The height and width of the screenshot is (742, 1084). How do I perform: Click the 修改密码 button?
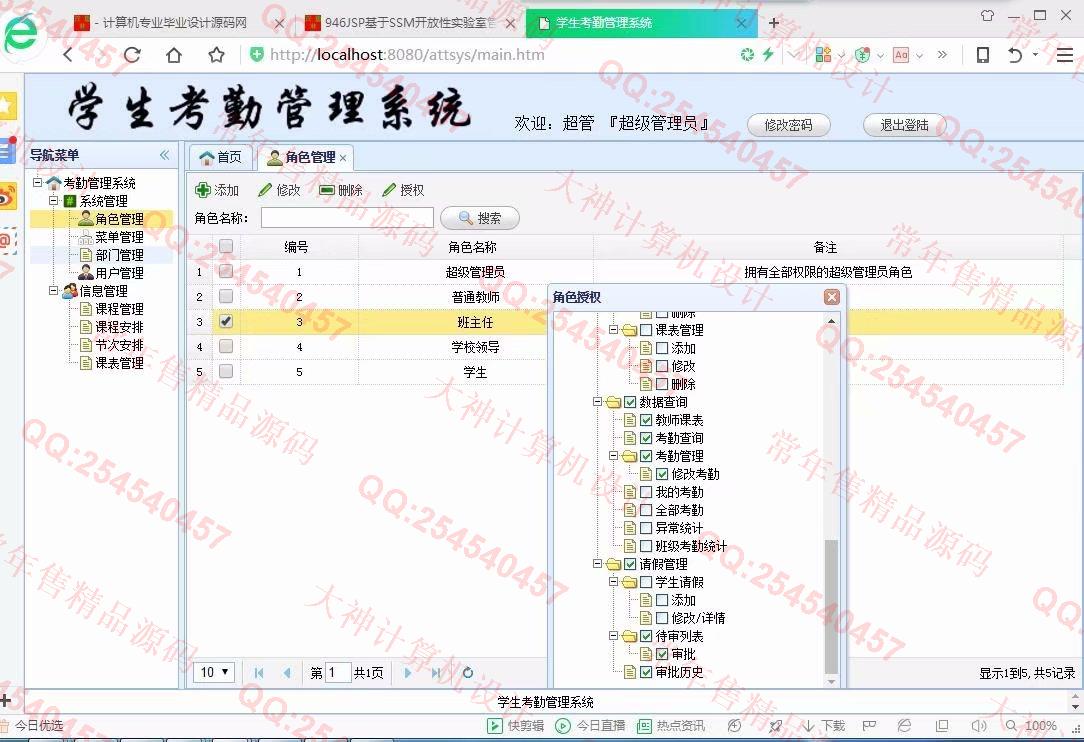coord(788,125)
